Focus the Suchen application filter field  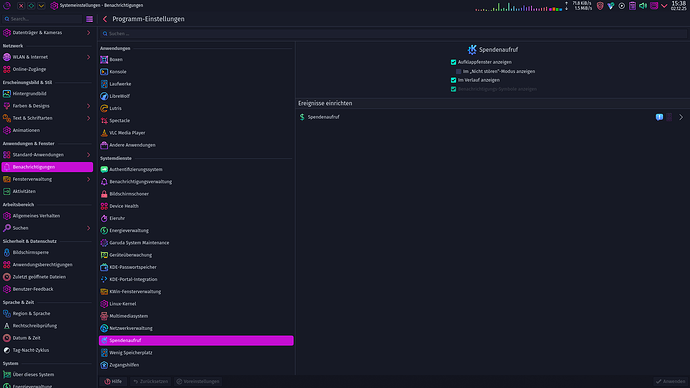coord(393,33)
